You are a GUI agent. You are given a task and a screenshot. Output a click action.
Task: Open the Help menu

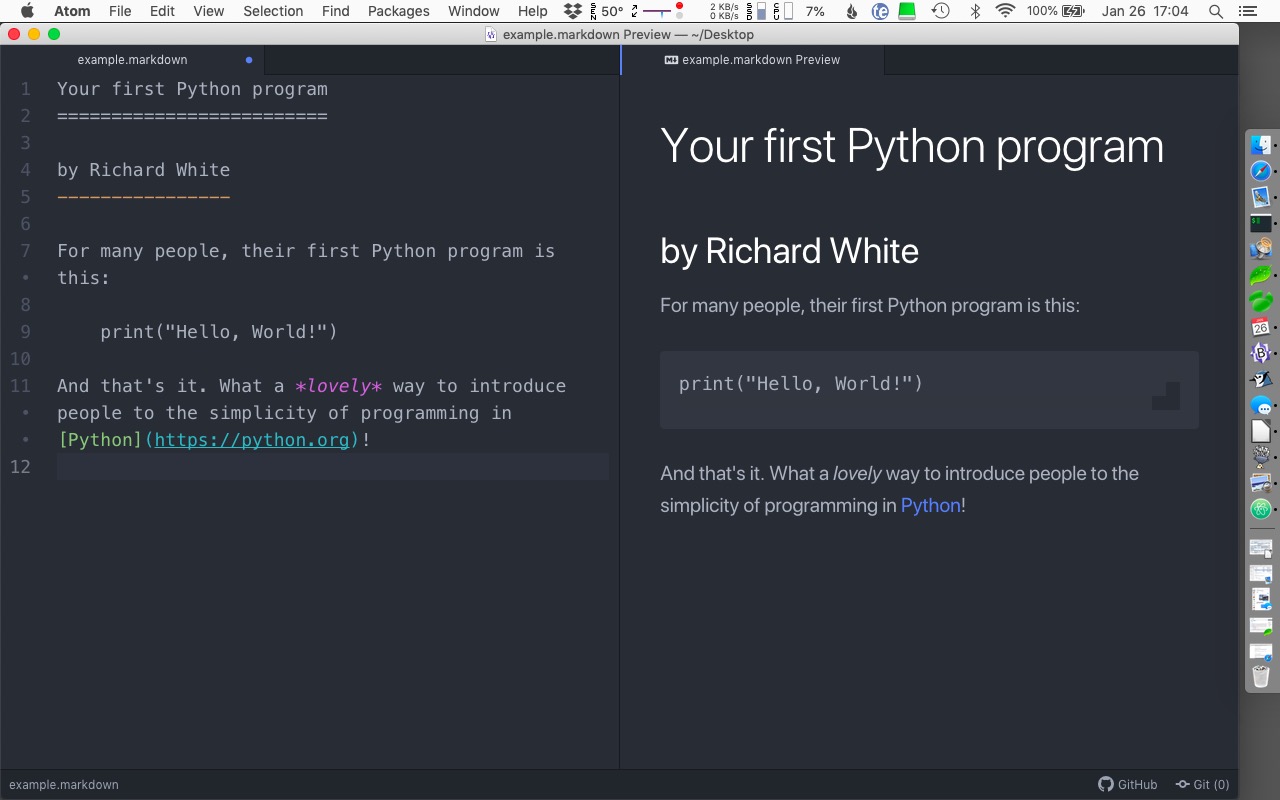(533, 11)
